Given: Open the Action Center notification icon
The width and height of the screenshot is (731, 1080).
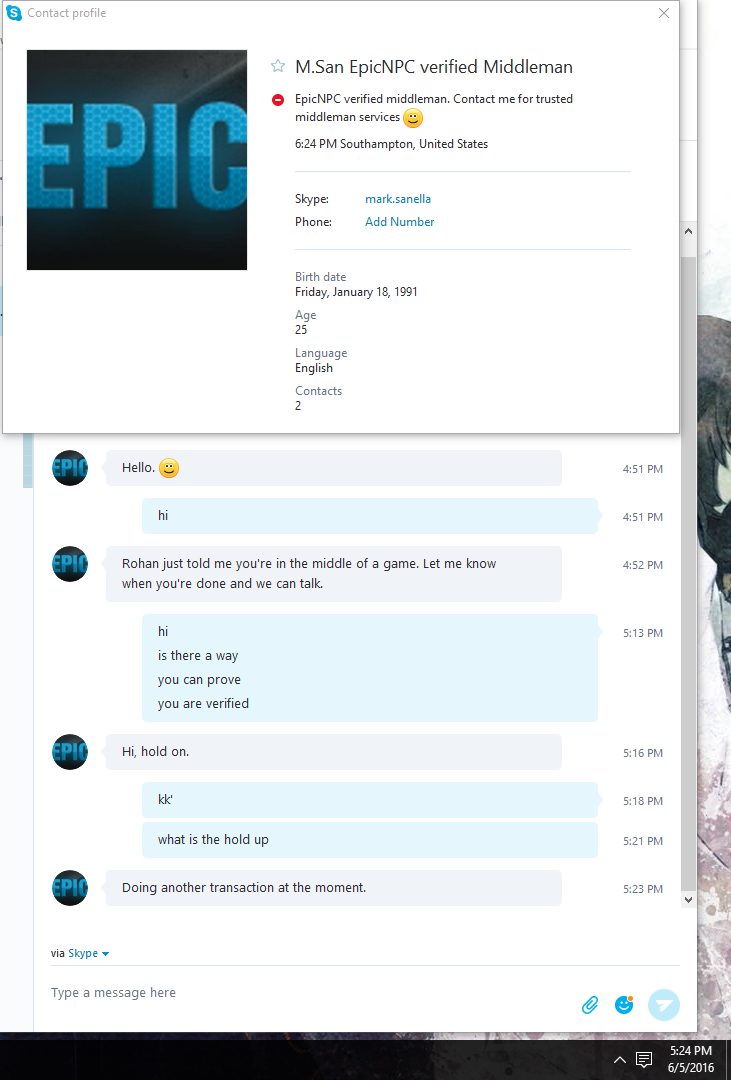Looking at the screenshot, I should click(x=644, y=1059).
